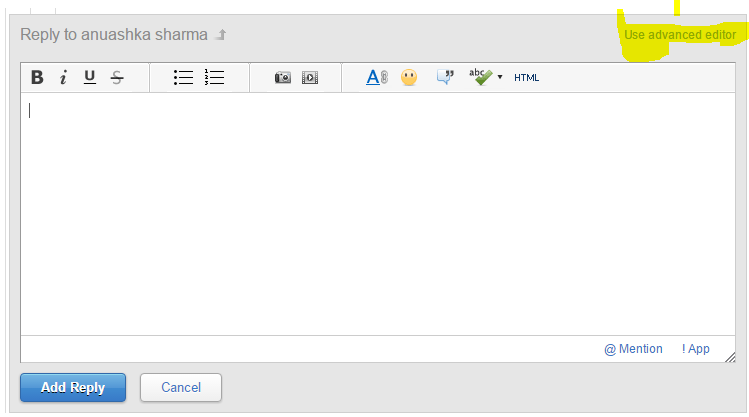This screenshot has height=417, width=749.
Task: Toggle bold formatting
Action: coord(37,77)
